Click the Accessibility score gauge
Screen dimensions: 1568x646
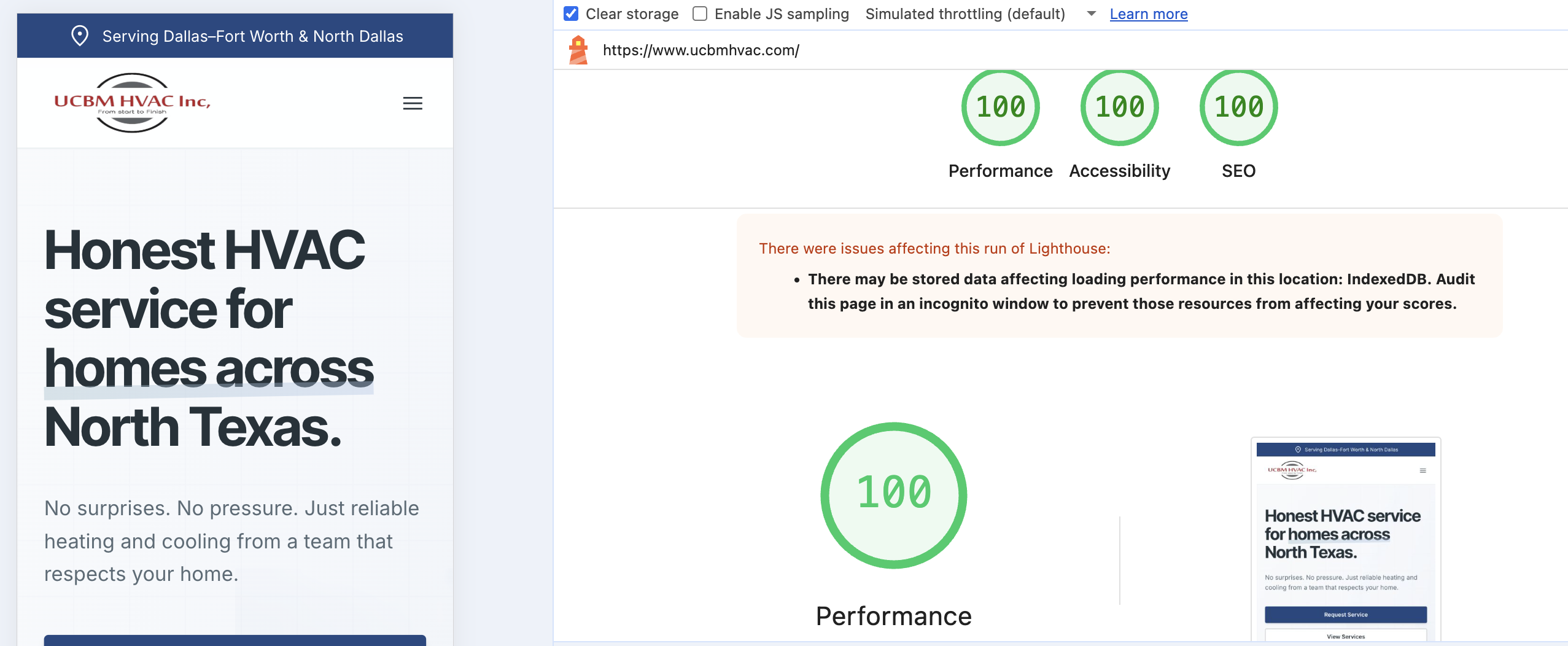click(1119, 106)
